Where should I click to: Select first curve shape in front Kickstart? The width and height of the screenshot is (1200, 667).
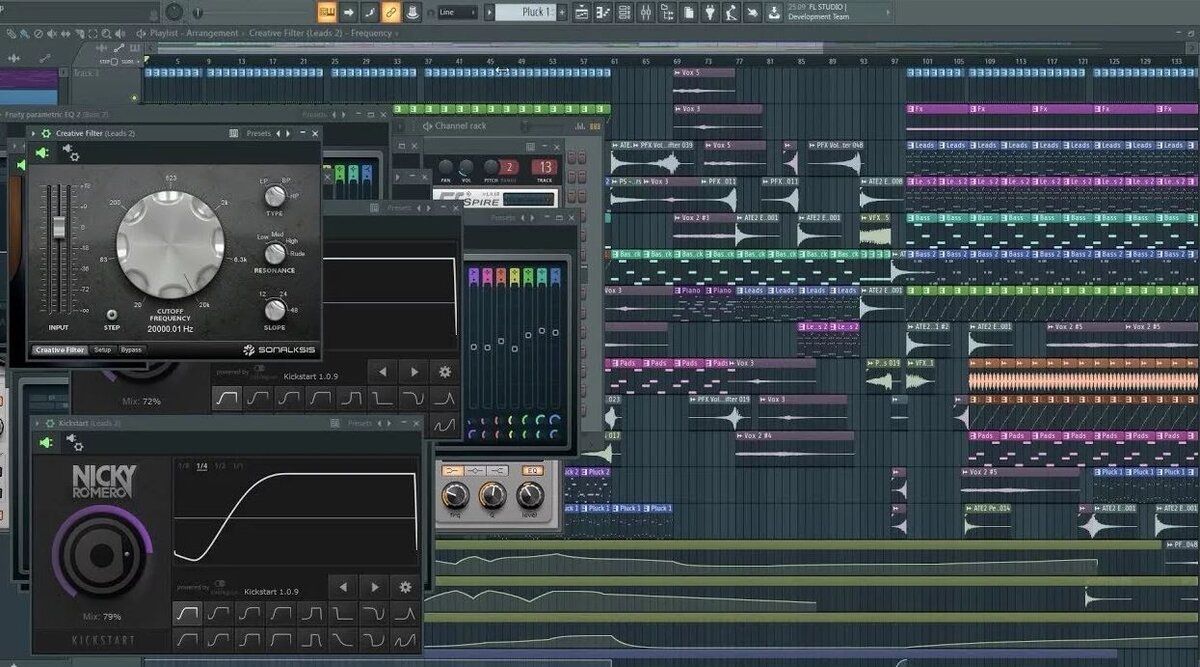[x=186, y=612]
